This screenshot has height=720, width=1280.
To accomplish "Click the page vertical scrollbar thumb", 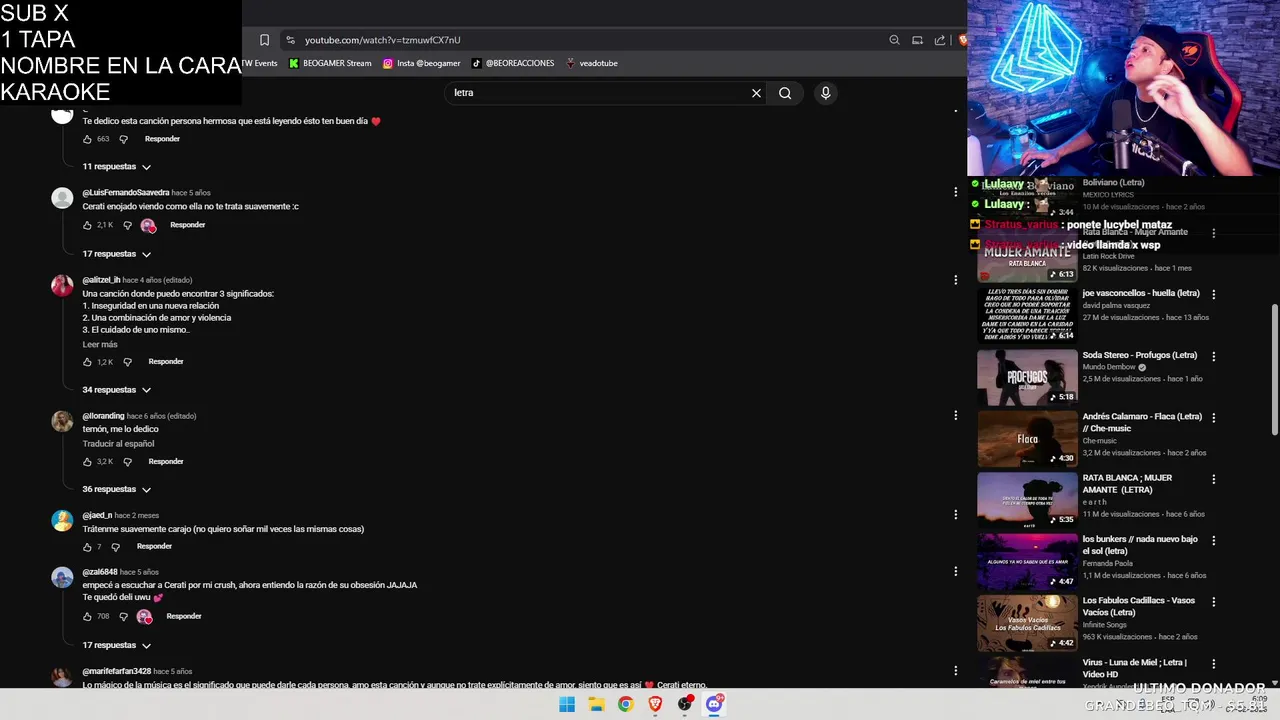I will pos(1274,370).
